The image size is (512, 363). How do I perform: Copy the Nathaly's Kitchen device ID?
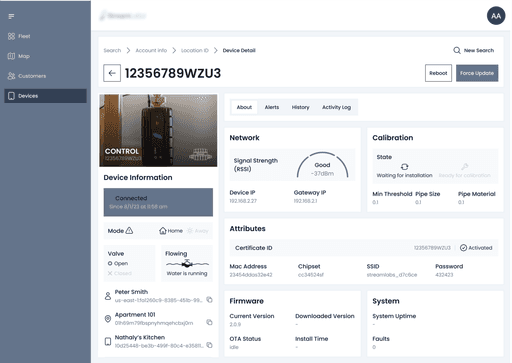[x=209, y=345]
